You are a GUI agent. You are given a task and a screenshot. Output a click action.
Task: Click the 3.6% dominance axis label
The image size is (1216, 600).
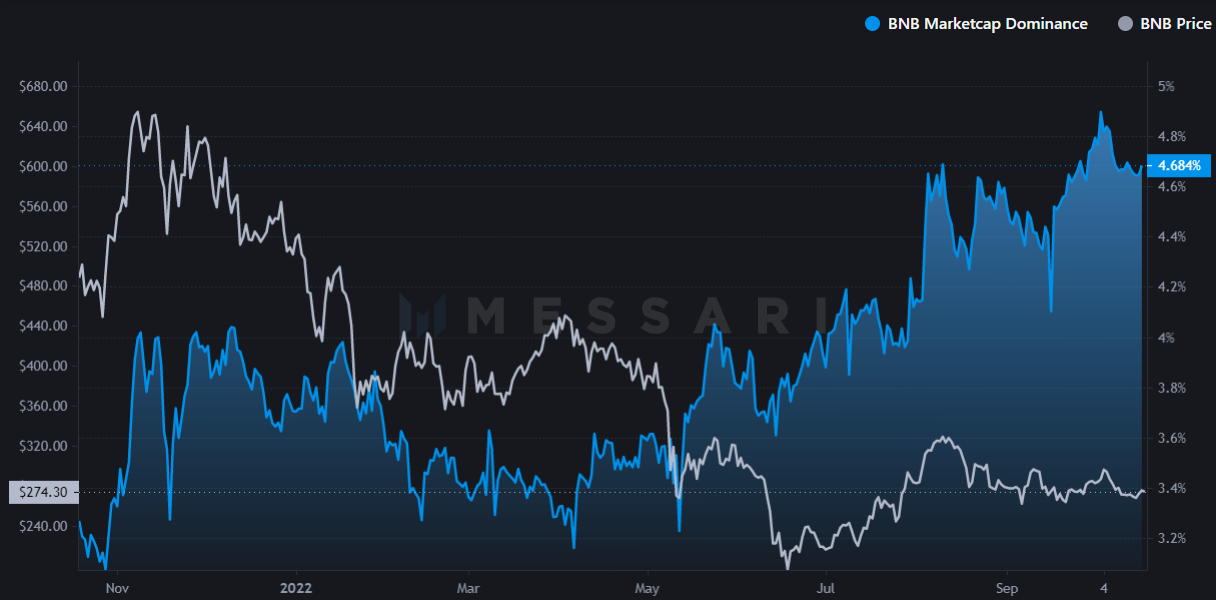1172,438
